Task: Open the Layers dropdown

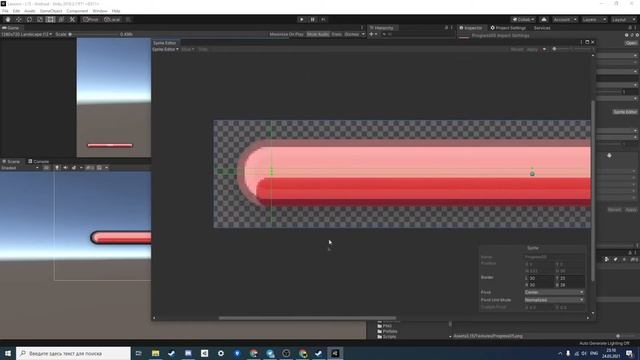Action: pyautogui.click(x=593, y=19)
